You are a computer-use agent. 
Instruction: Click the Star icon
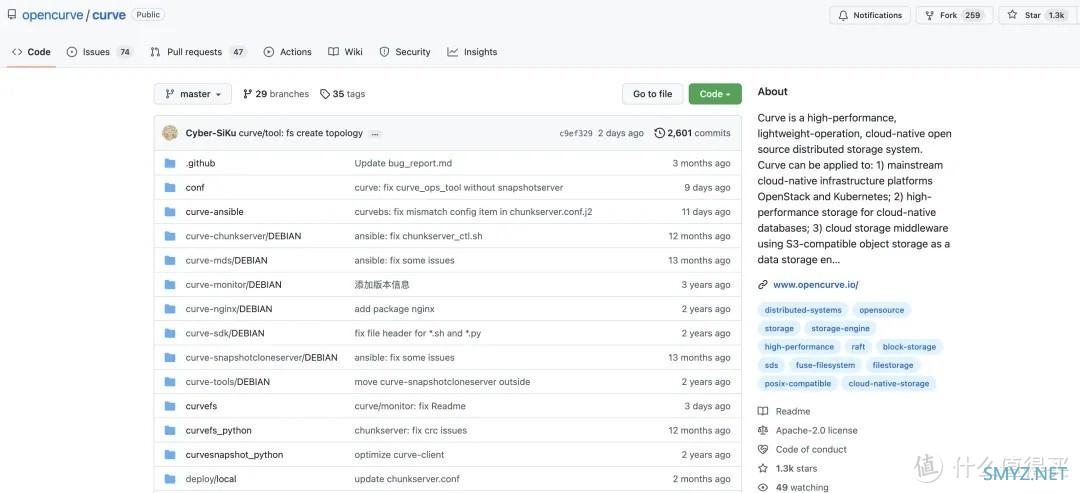click(x=1012, y=15)
